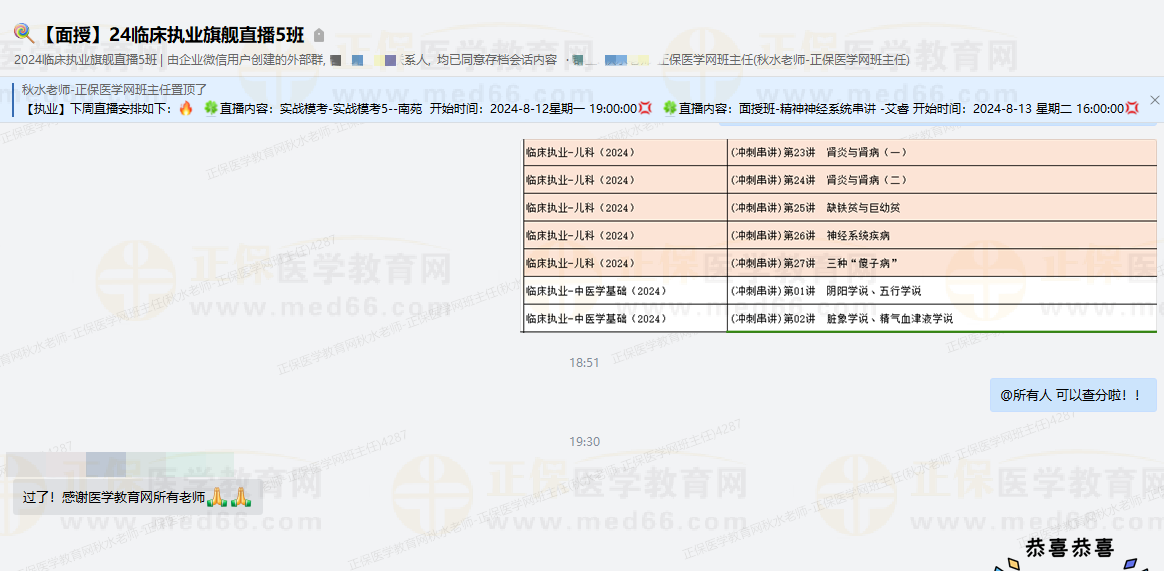Click the blurred sender name above 过了 message
Viewport: 1164px width, 571px height.
[x=80, y=464]
